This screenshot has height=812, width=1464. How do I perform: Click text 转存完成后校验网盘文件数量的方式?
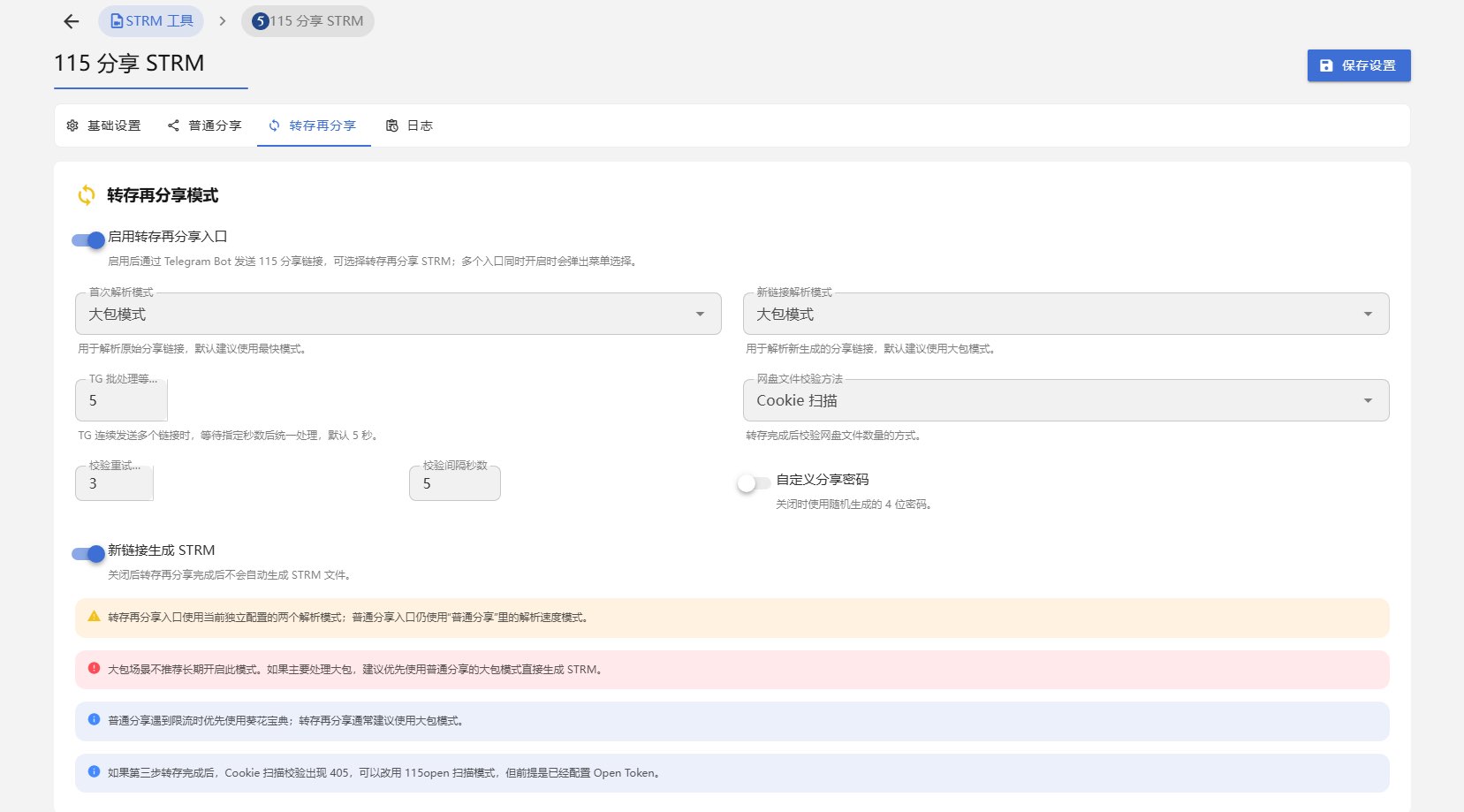[x=833, y=436]
